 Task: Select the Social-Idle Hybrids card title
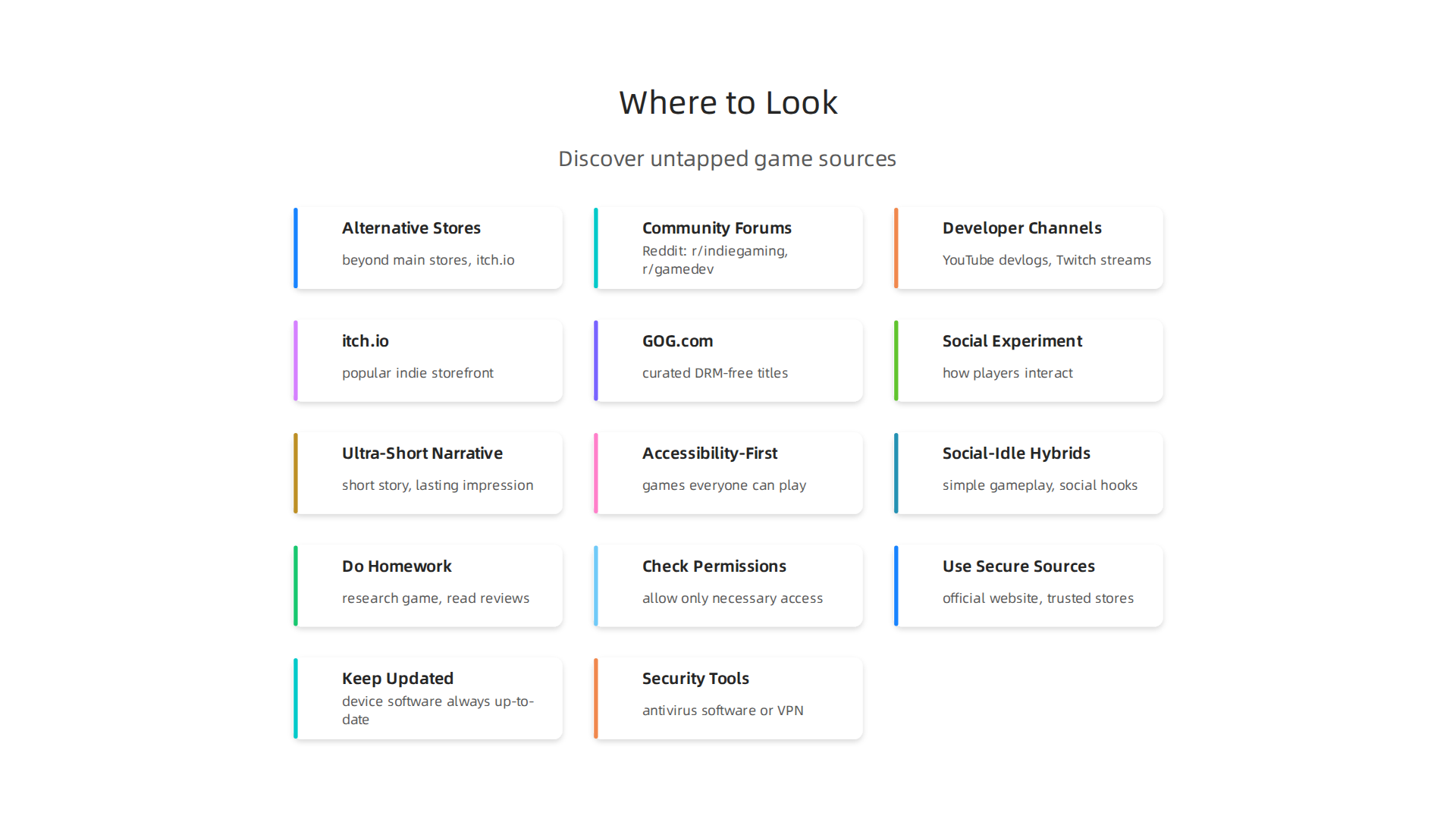click(x=1016, y=453)
